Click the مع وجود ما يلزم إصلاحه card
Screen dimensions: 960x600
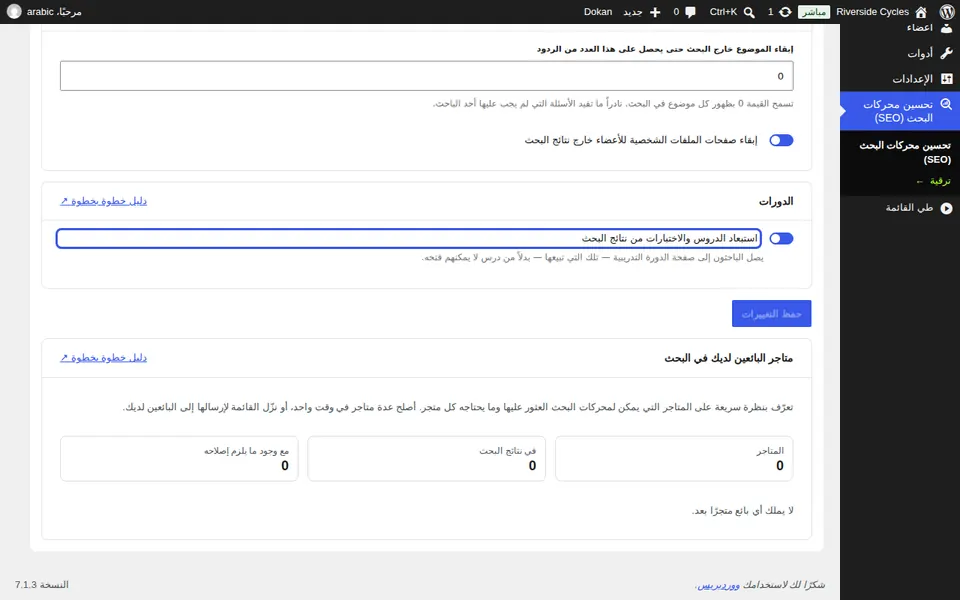[x=179, y=459]
